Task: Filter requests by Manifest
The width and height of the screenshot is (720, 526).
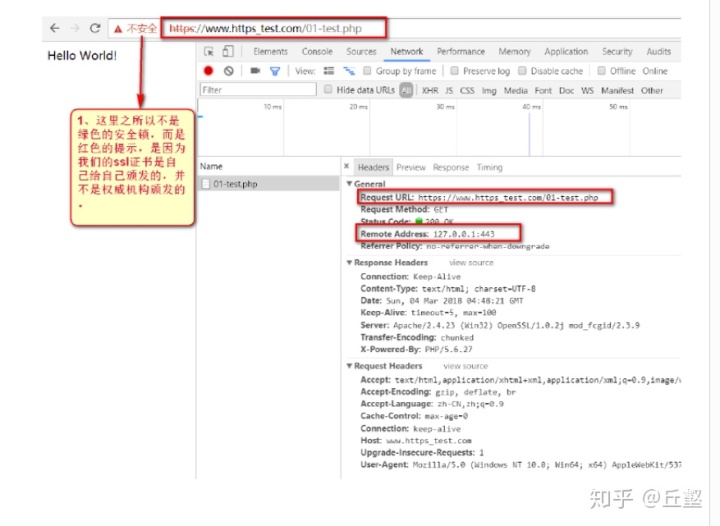Action: tap(617, 90)
